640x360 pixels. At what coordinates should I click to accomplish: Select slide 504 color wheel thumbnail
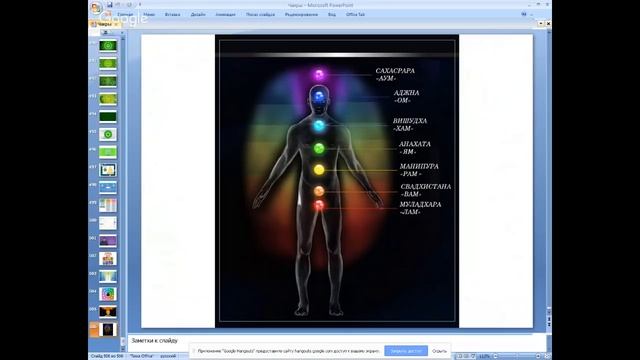click(108, 294)
